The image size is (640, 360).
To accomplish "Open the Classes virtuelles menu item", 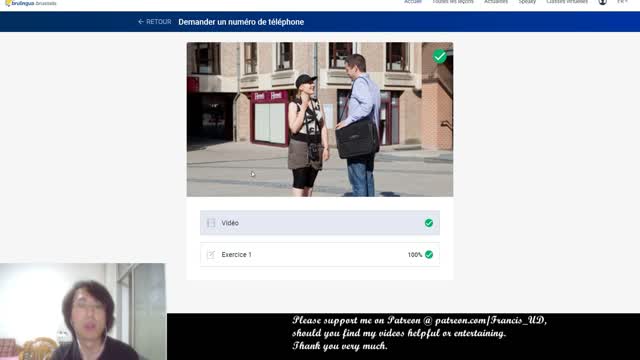I will (567, 2).
